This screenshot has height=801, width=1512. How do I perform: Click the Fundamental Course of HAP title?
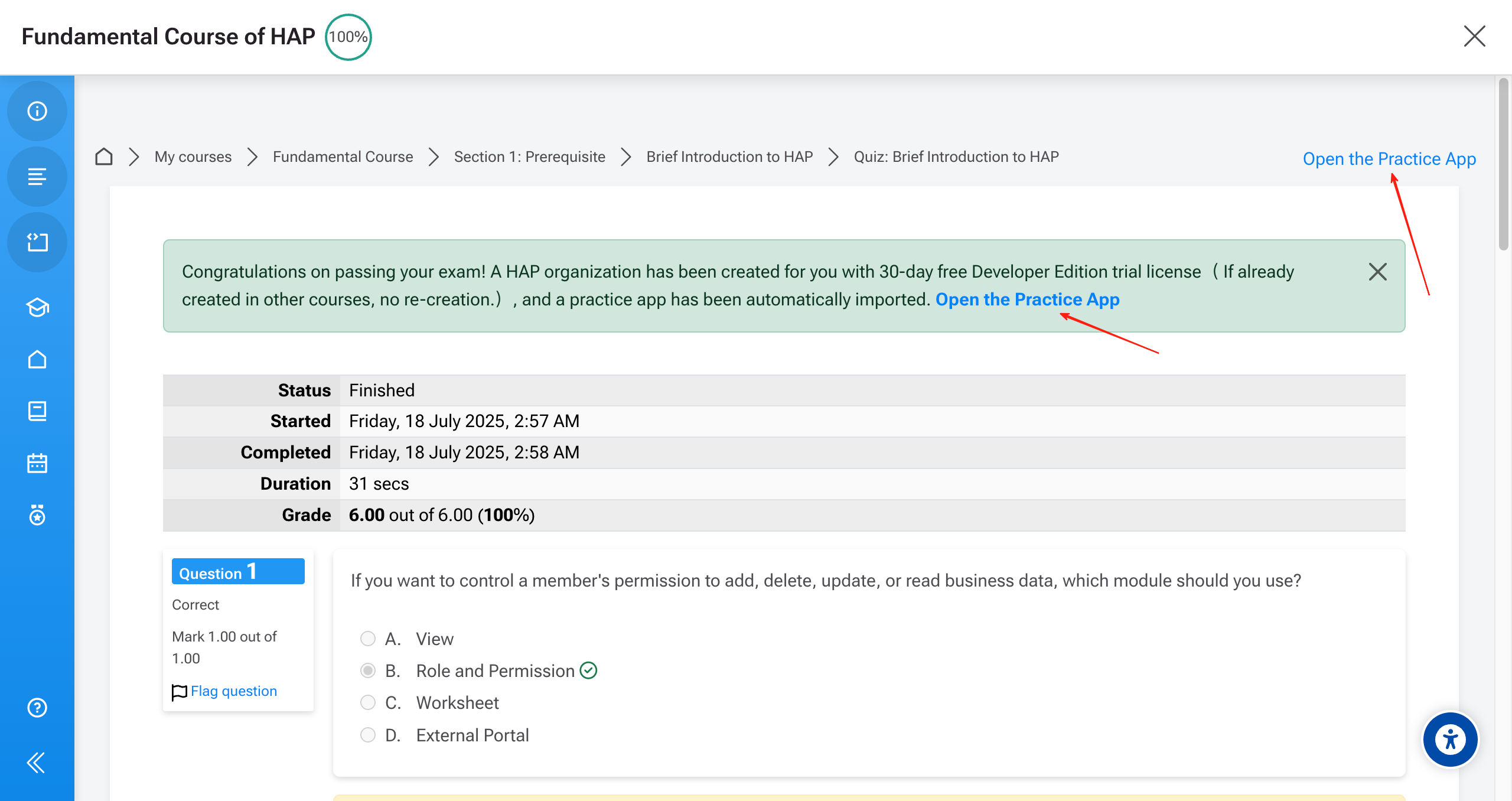(x=168, y=37)
